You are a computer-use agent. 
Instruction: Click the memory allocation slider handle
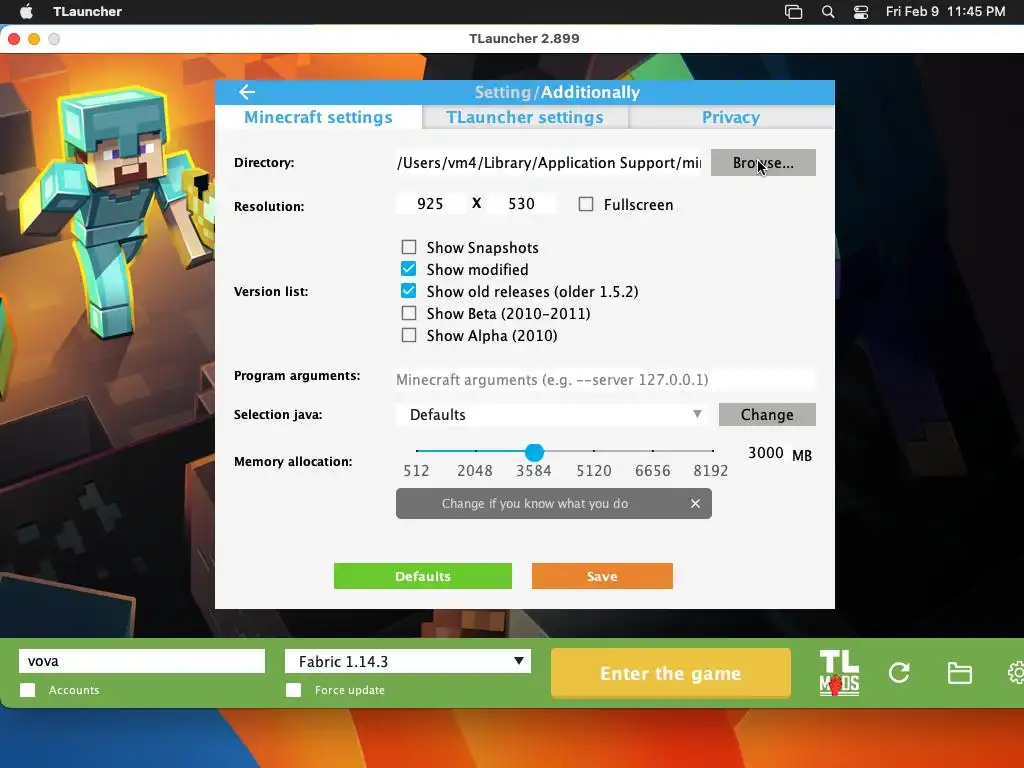coord(534,451)
